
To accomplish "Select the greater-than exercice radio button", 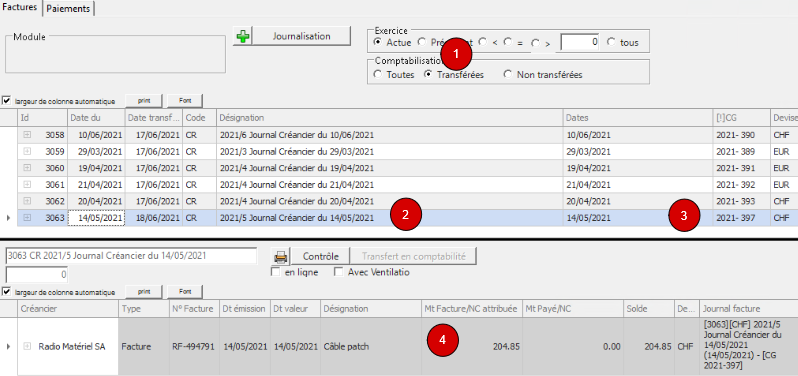I will [535, 43].
